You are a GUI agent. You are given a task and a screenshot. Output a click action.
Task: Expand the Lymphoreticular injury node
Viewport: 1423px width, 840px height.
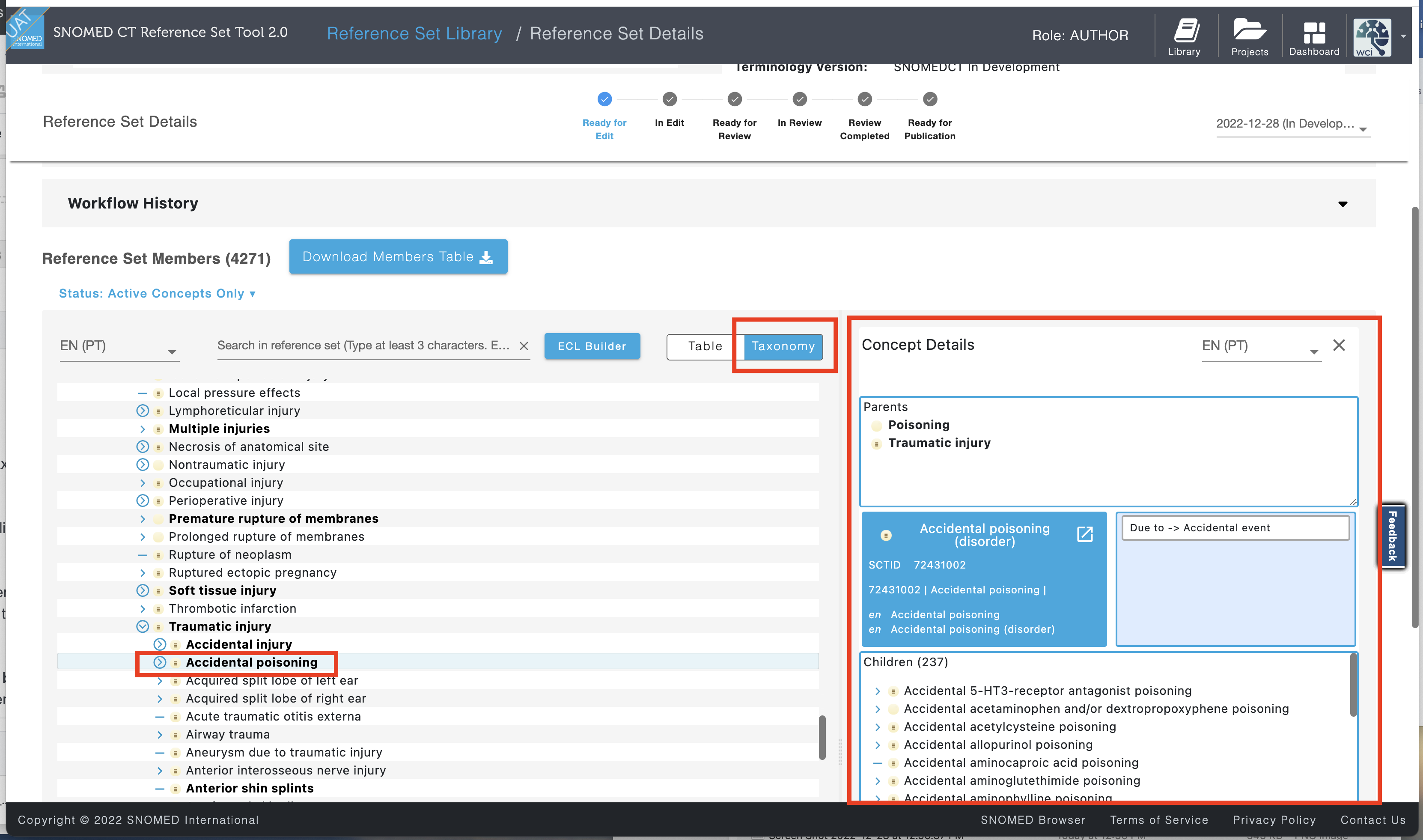point(143,411)
